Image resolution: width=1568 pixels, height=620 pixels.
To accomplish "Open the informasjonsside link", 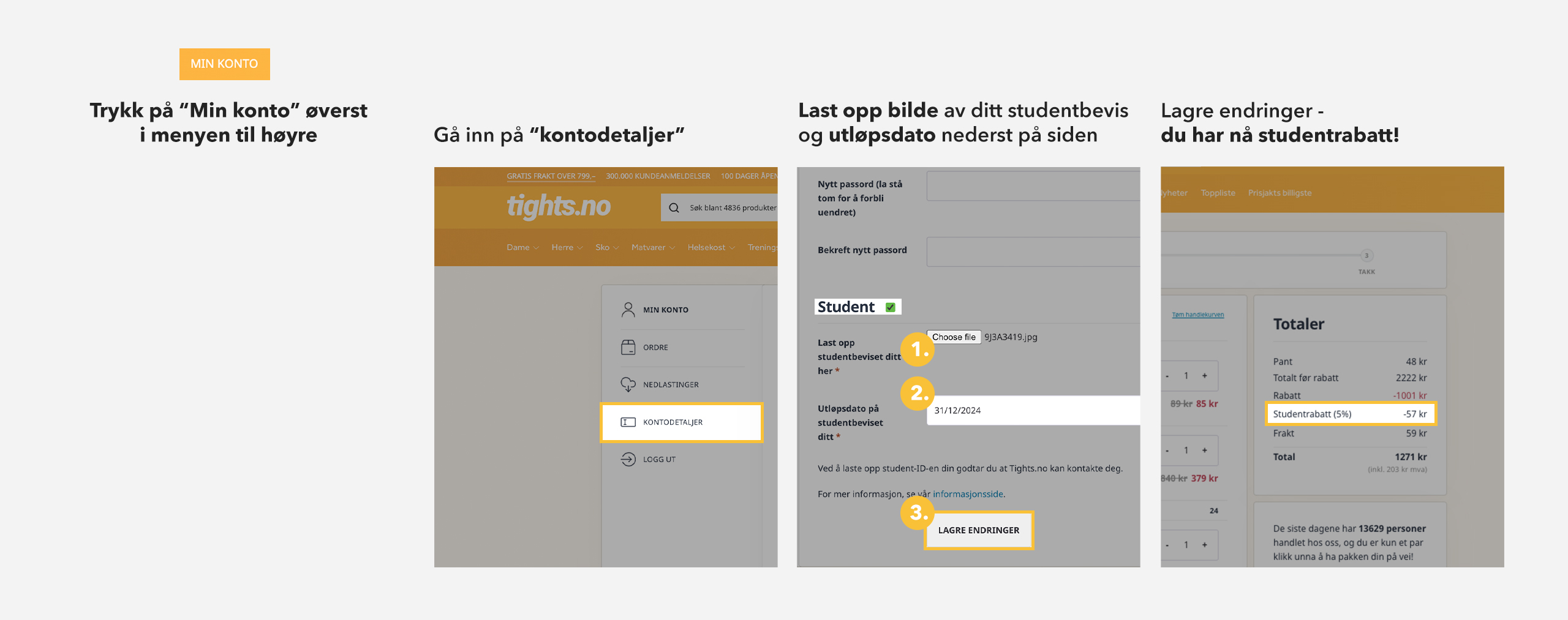I will [x=968, y=494].
